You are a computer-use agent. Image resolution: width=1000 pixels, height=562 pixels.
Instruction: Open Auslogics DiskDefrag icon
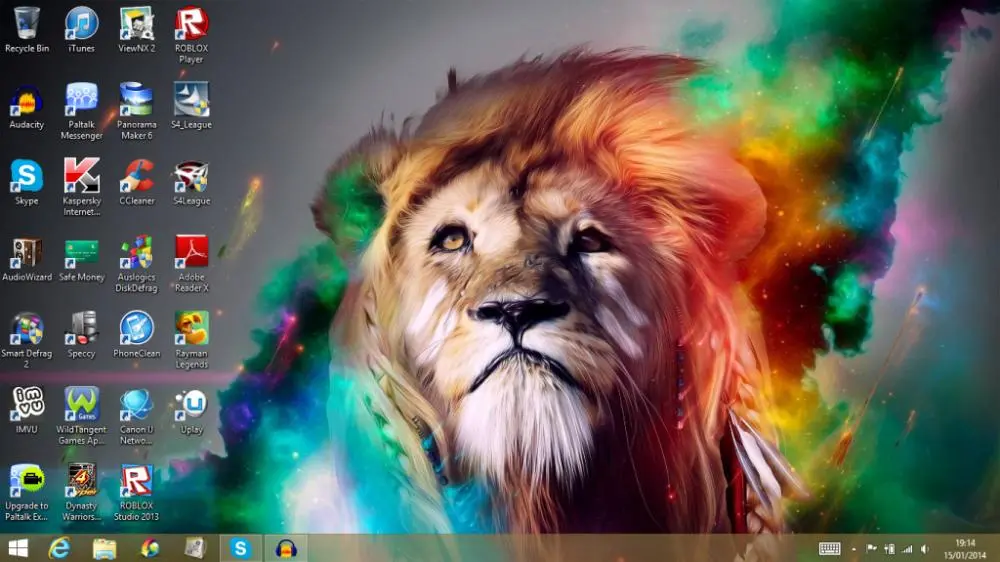click(x=136, y=264)
